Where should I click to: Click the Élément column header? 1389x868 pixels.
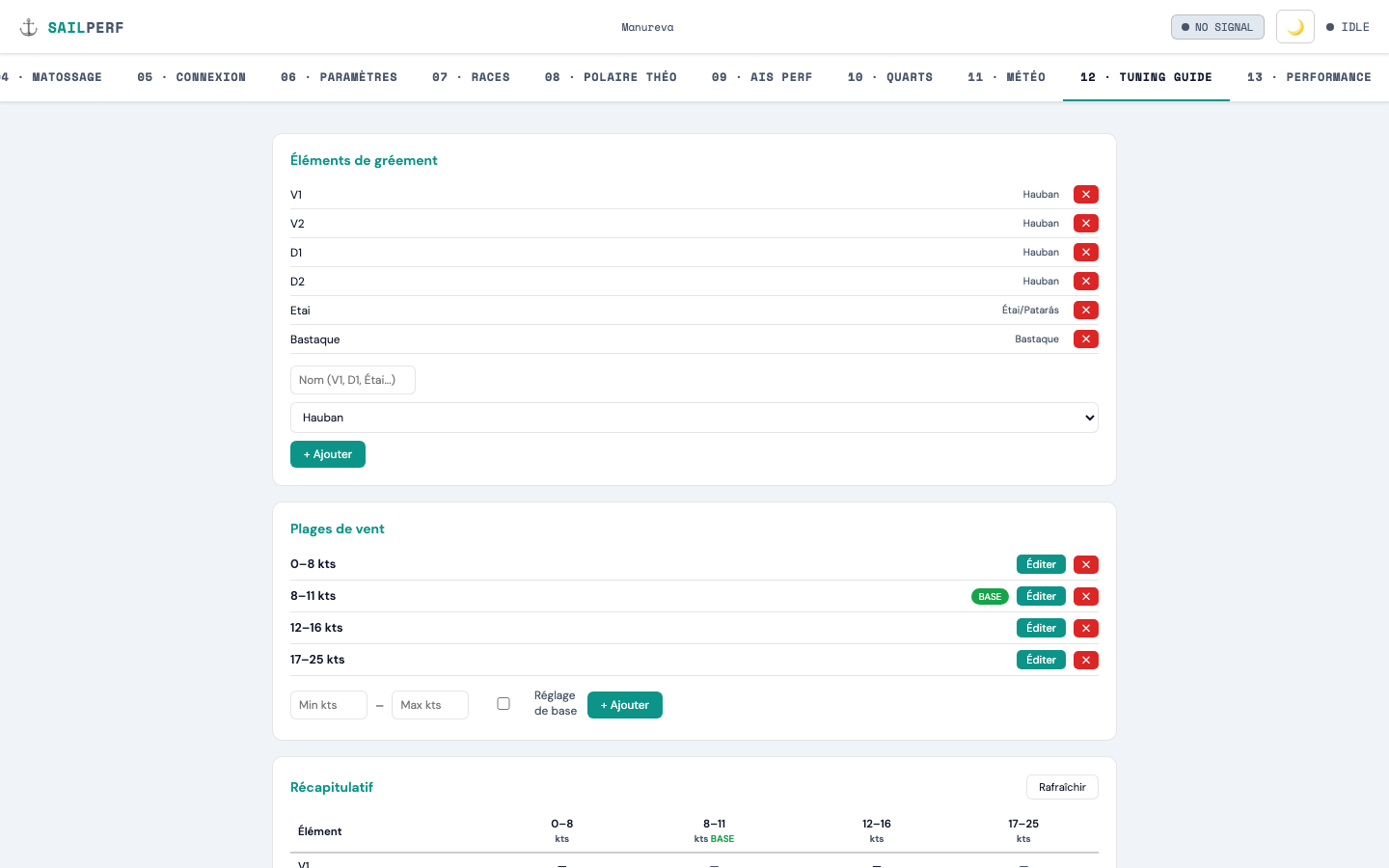(320, 831)
